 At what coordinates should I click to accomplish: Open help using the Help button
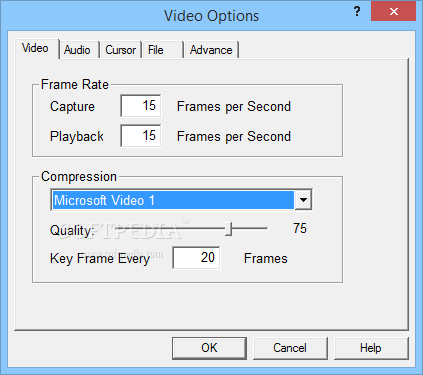pos(371,348)
